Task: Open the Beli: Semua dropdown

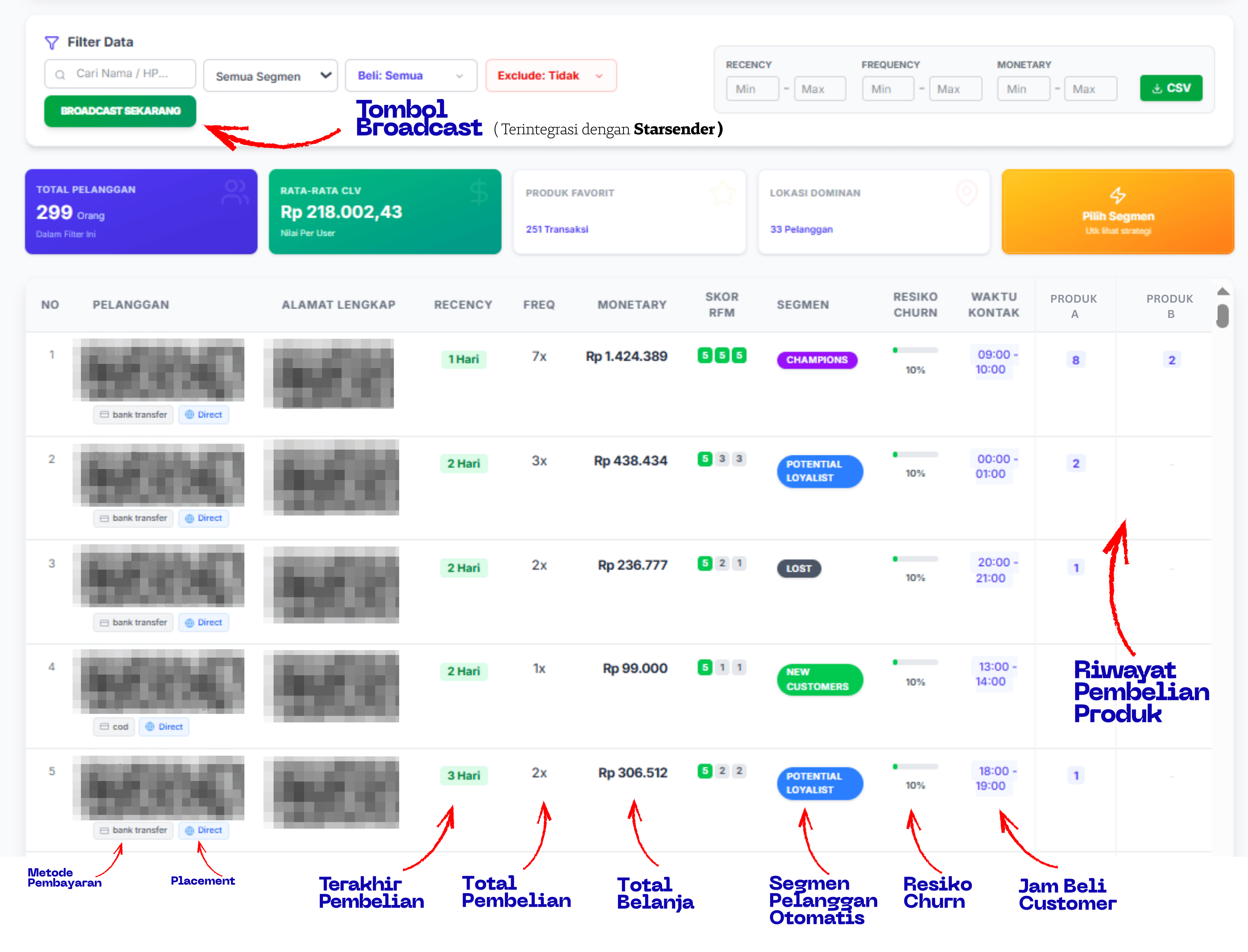Action: (x=411, y=75)
